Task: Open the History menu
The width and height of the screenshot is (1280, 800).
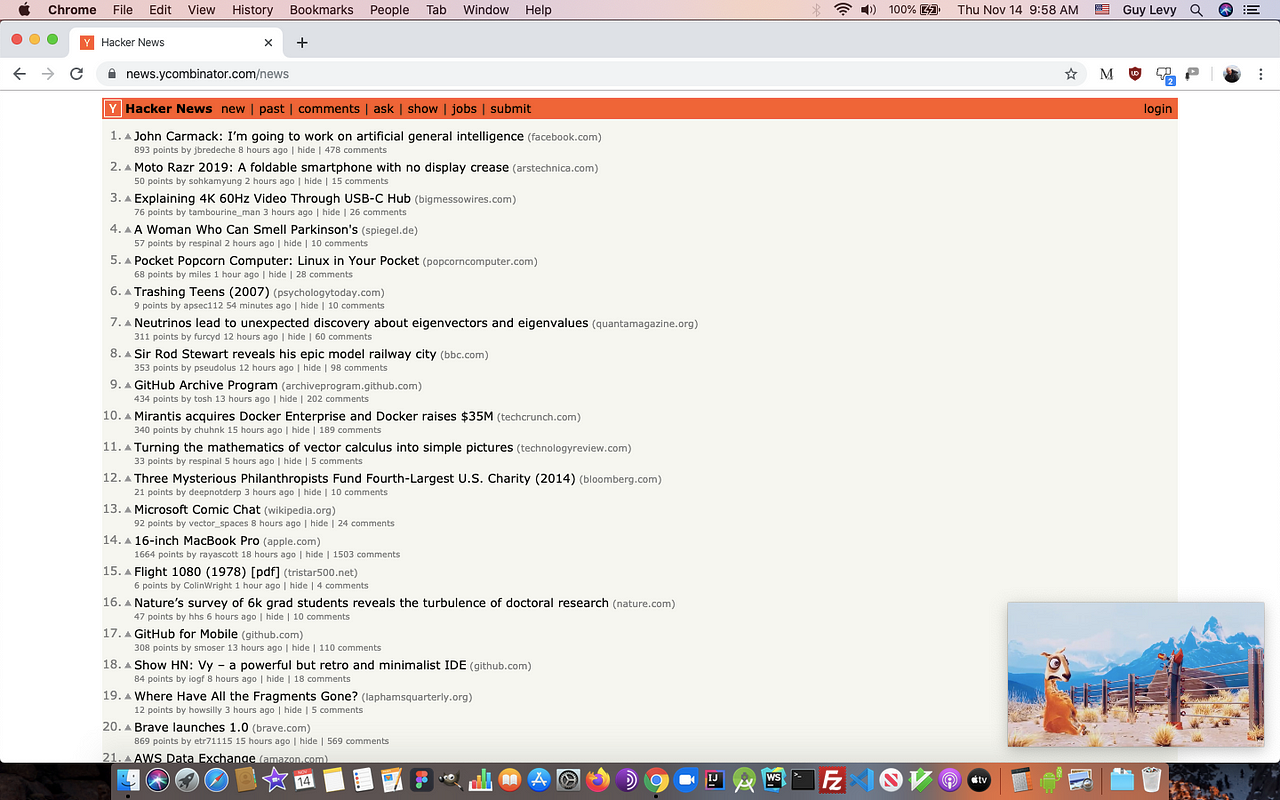Action: coord(252,10)
